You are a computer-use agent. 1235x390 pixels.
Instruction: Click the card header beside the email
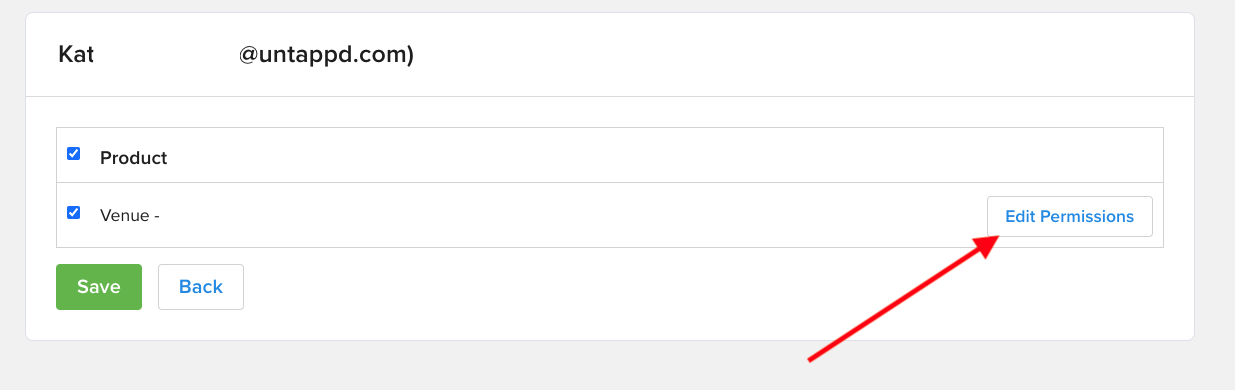[x=800, y=55]
